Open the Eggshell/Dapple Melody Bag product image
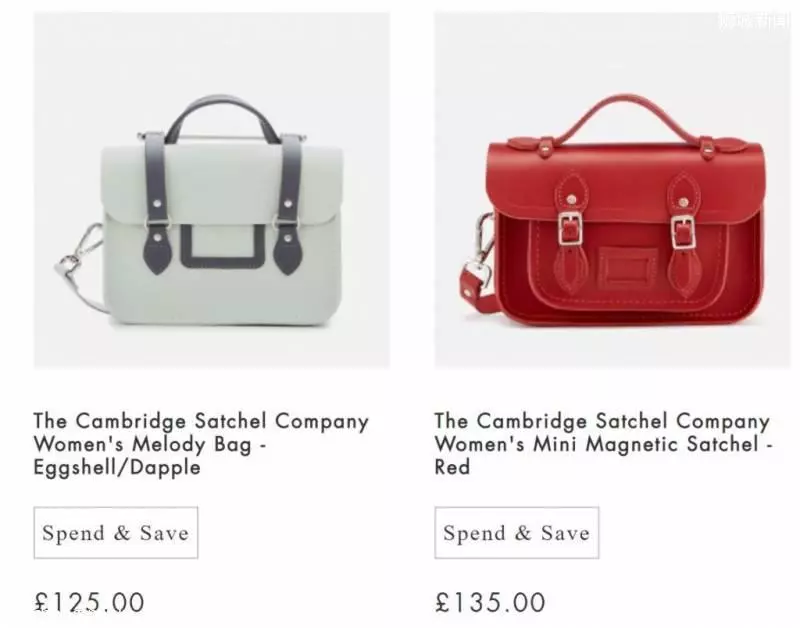Viewport: 800px width, 628px height. 212,190
